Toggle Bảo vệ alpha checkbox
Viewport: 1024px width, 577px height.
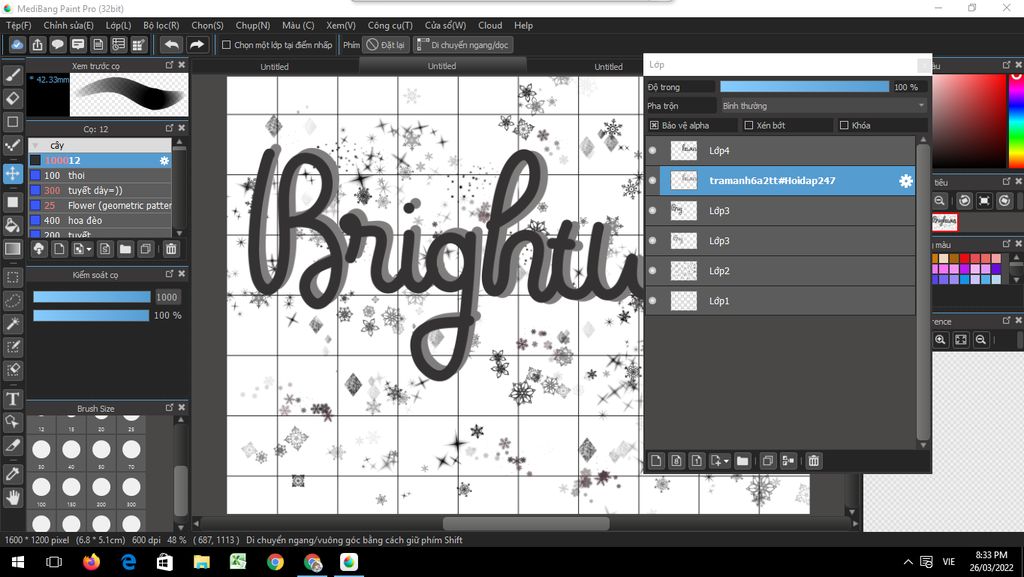[x=654, y=125]
